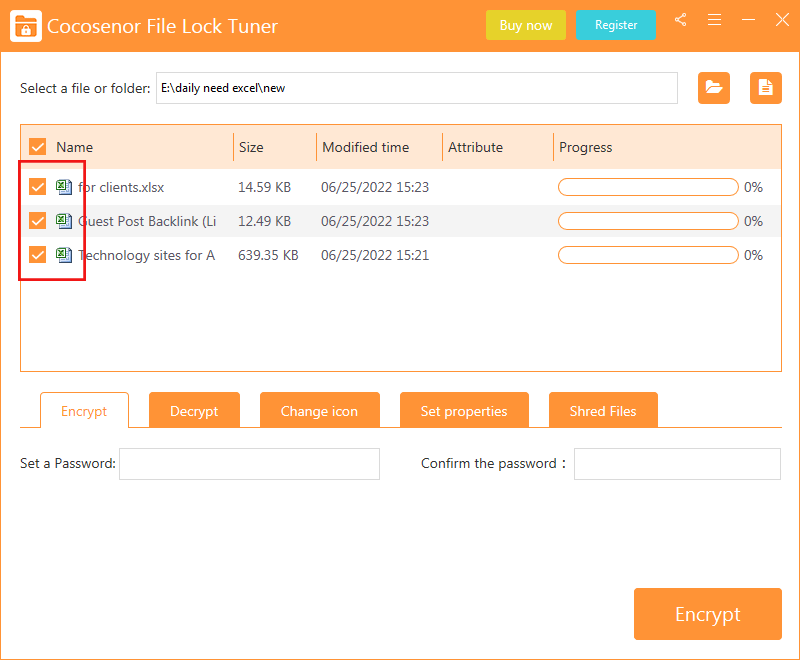Sort by the Name column header
This screenshot has height=660, width=800.
pyautogui.click(x=74, y=147)
